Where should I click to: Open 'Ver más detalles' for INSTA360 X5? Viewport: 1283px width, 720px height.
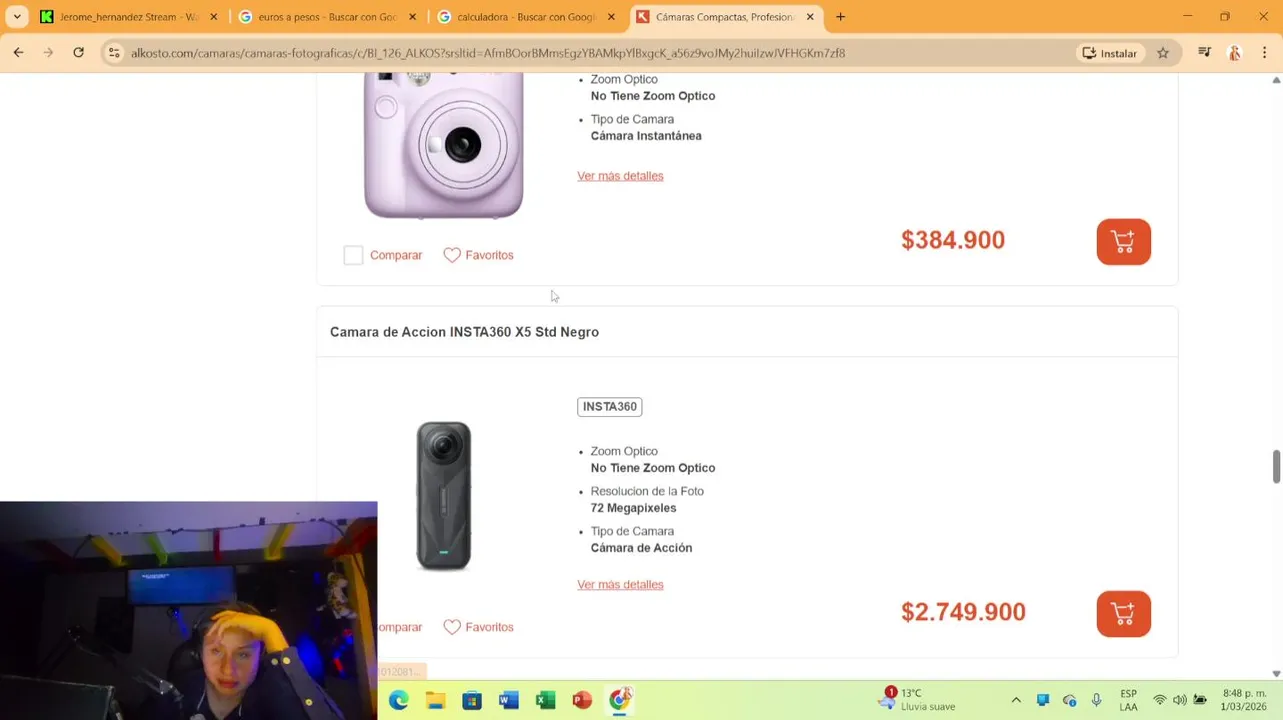tap(620, 585)
